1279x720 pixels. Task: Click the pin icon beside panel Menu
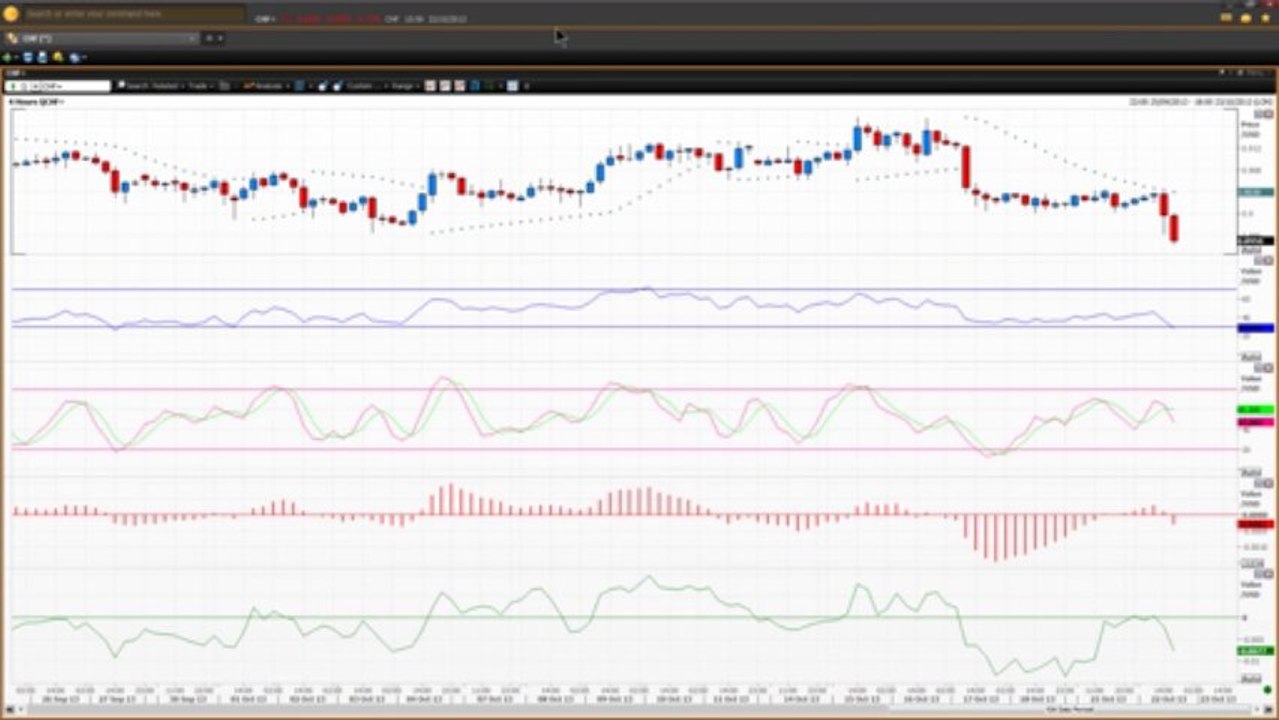tap(1222, 73)
